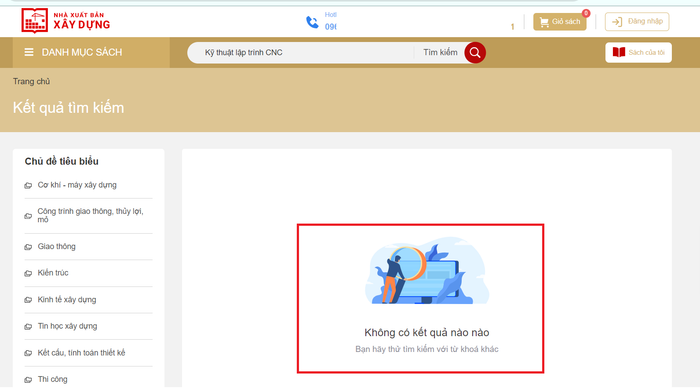Select the Tin học xây dựng topic

click(x=67, y=326)
